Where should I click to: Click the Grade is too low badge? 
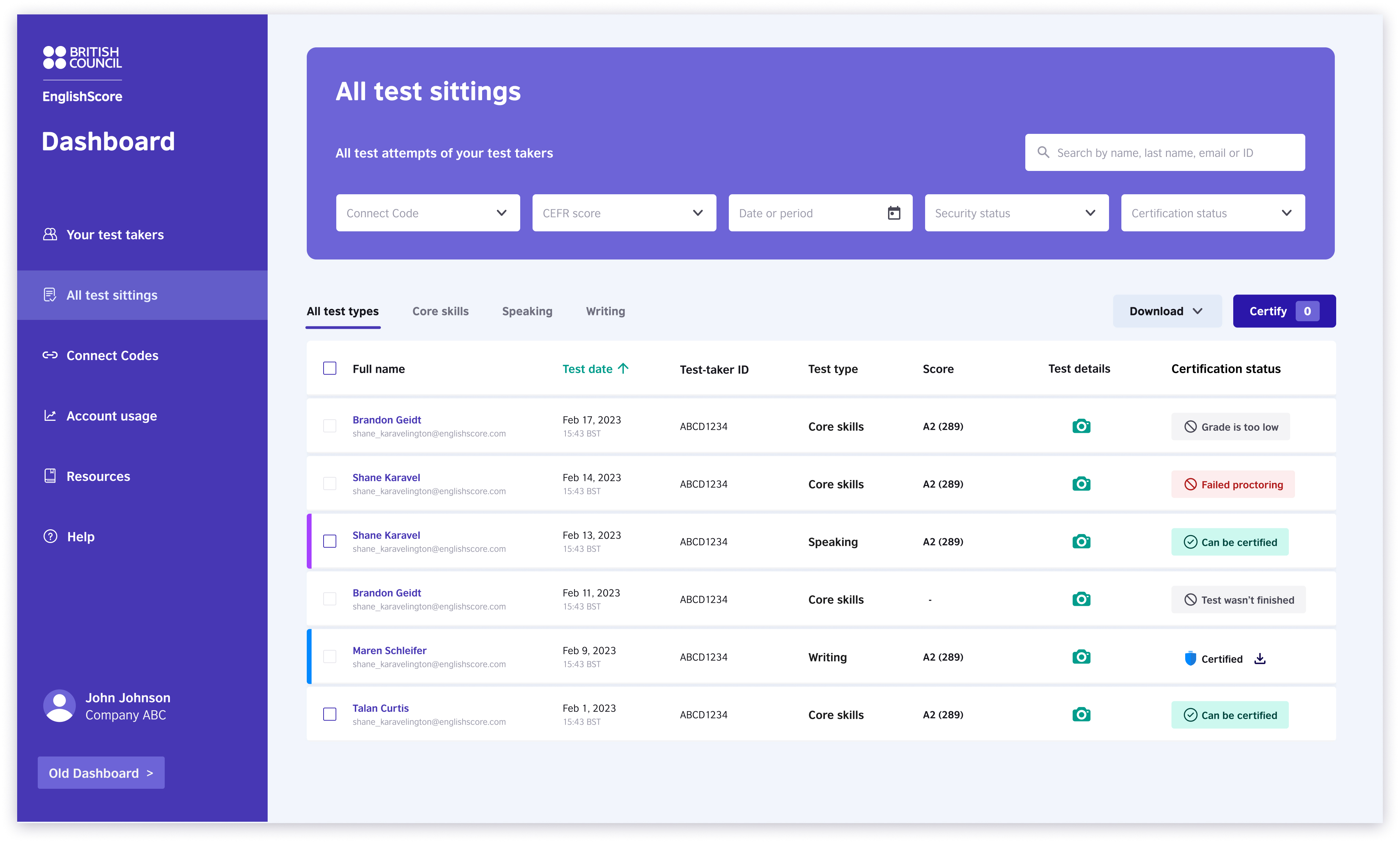(1230, 427)
